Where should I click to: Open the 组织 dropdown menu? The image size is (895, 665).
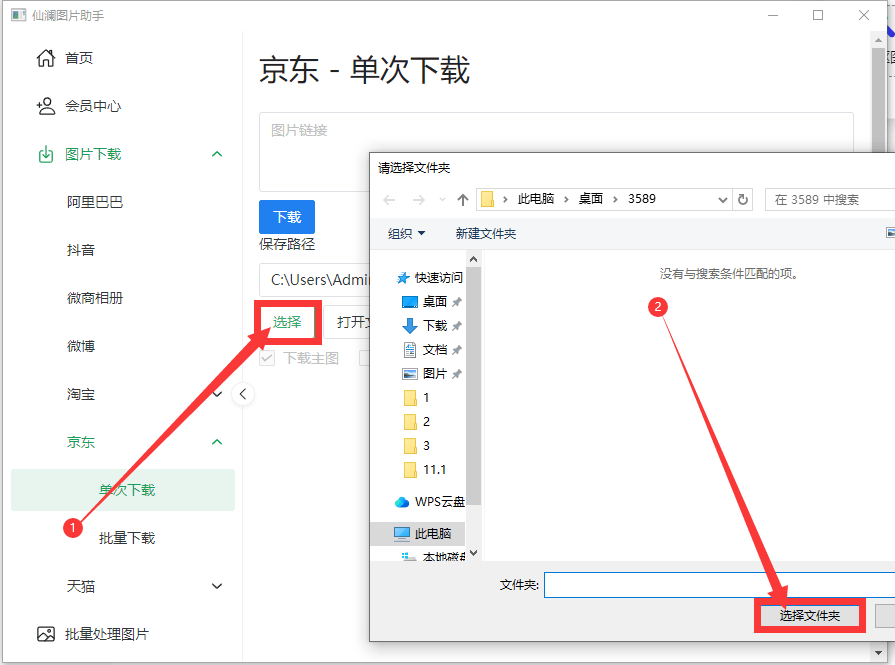[406, 233]
